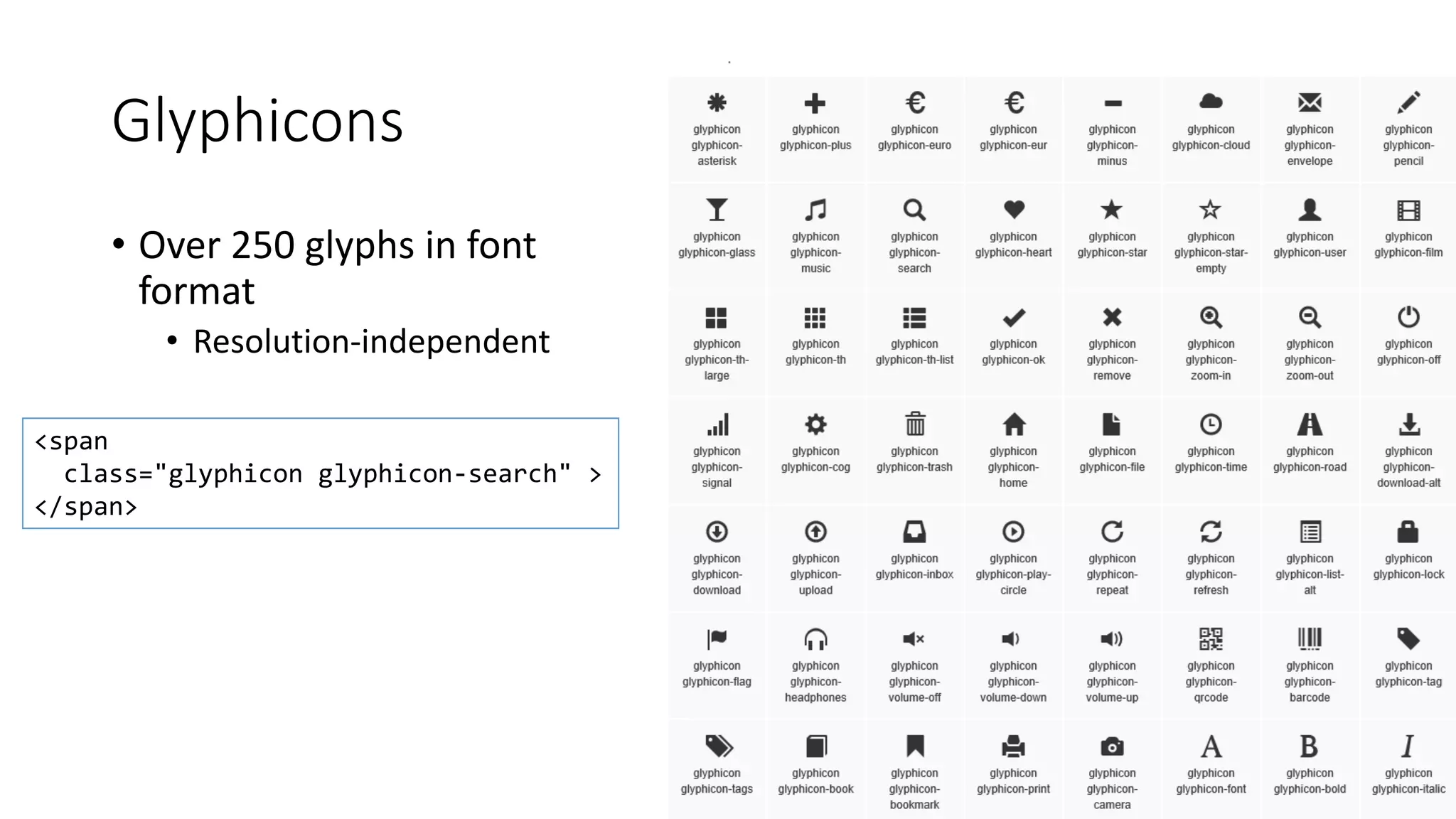Click the glyphicon-refresh icon
The image size is (1456, 819).
pos(1211,532)
